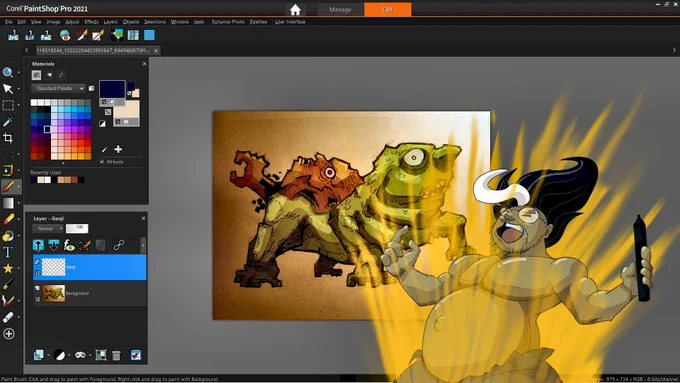Viewport: 680px width, 383px height.
Task: Select the Paint Brush tool
Action: [8, 187]
